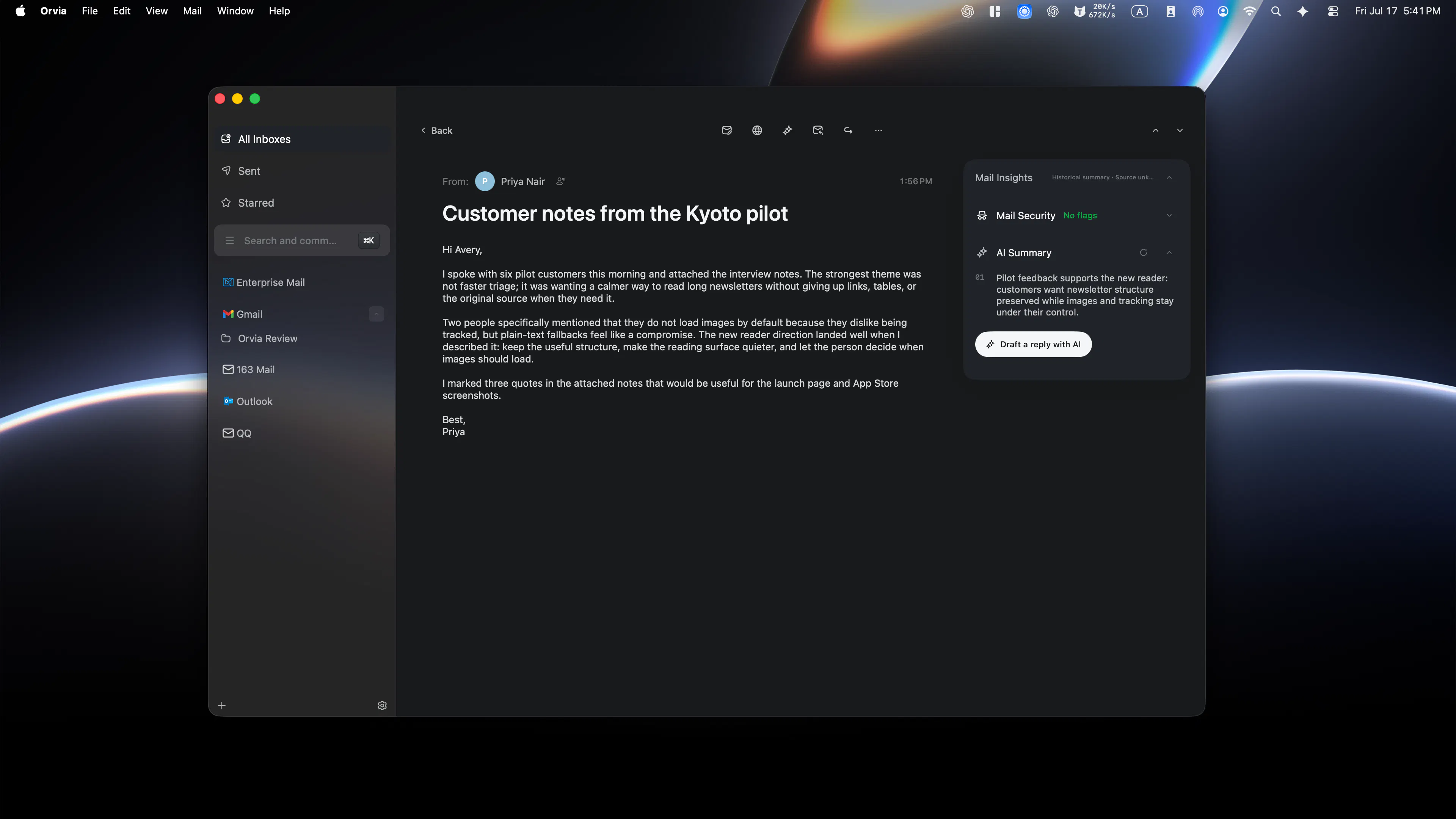
Task: Click the Sent paper plane icon
Action: tap(226, 171)
